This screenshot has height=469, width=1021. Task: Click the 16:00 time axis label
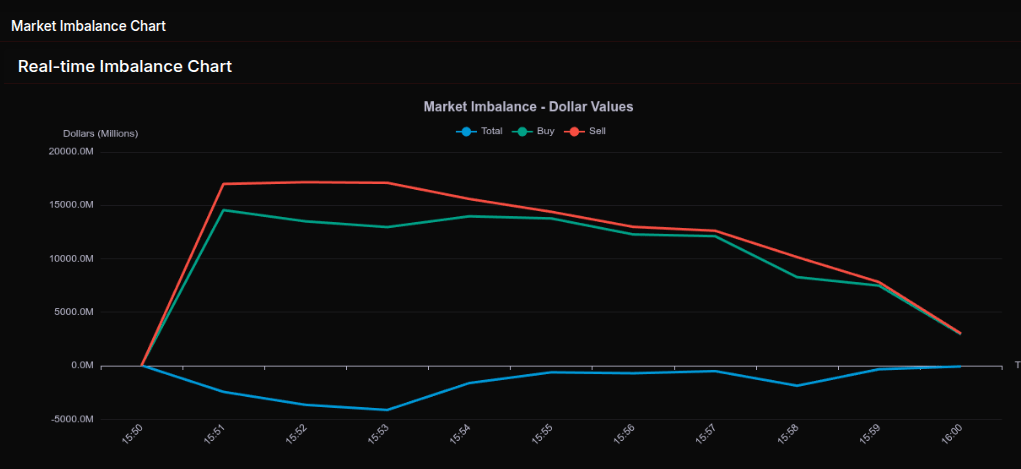951,435
